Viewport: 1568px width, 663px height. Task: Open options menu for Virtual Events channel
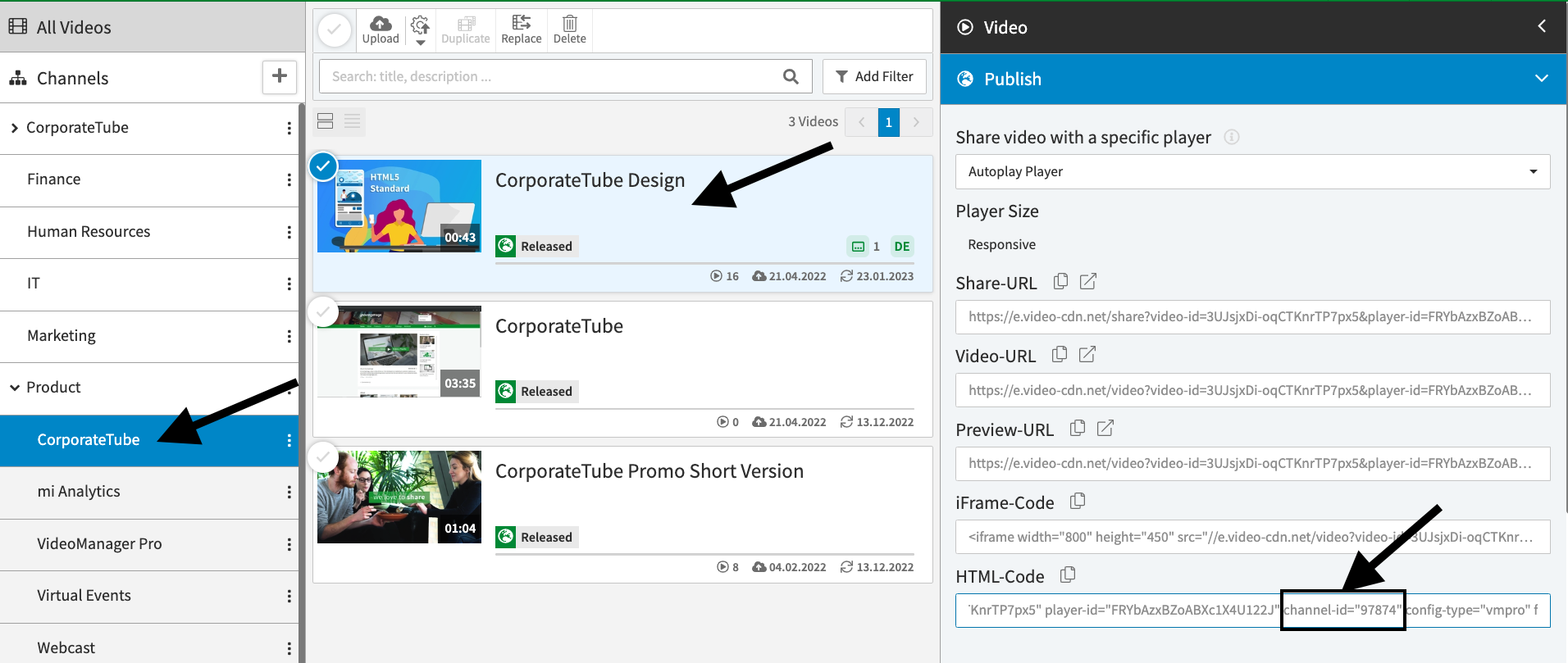pyautogui.click(x=289, y=596)
